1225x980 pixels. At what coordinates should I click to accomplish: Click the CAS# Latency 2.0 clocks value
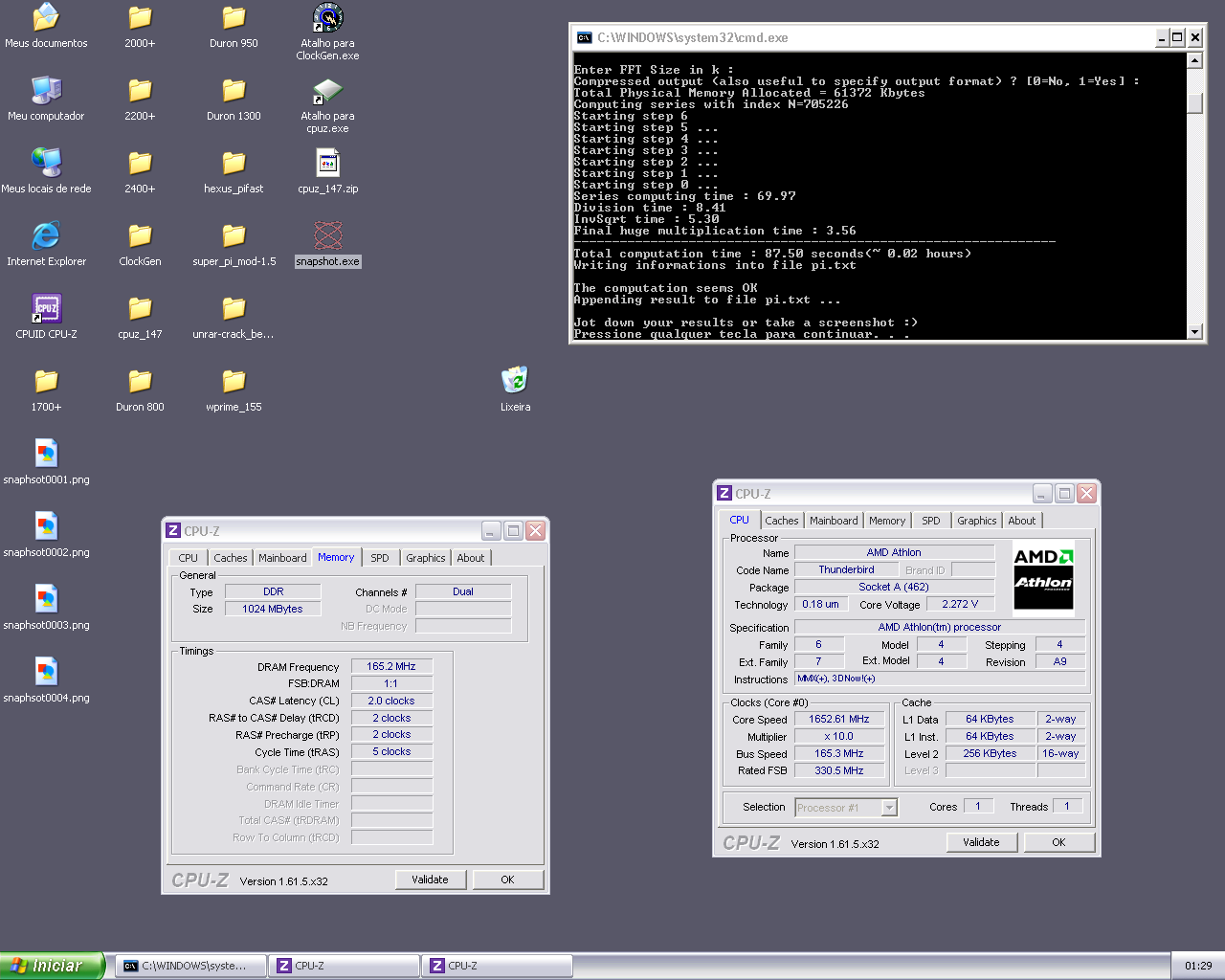click(x=391, y=701)
